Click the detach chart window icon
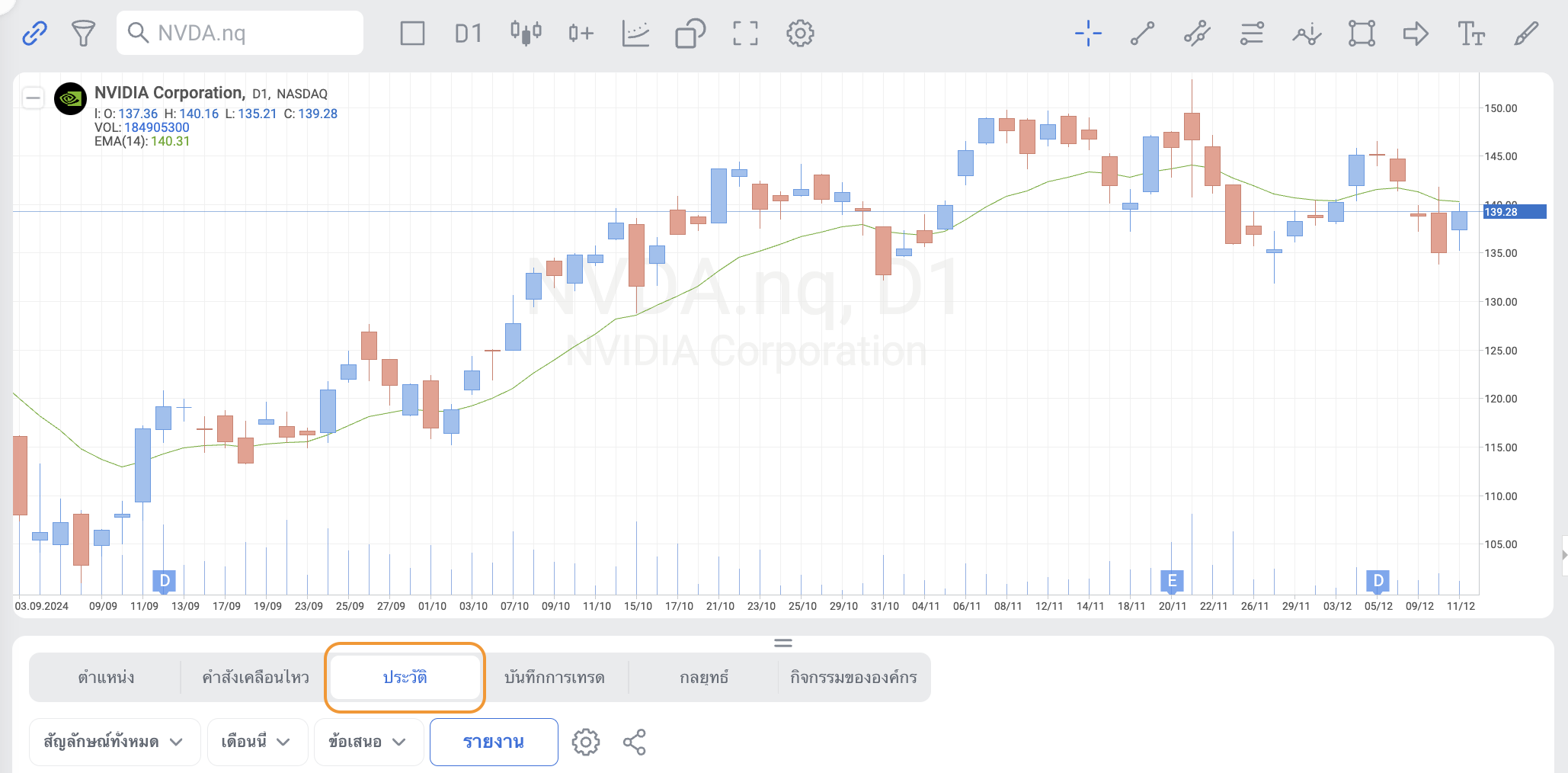 tap(690, 34)
